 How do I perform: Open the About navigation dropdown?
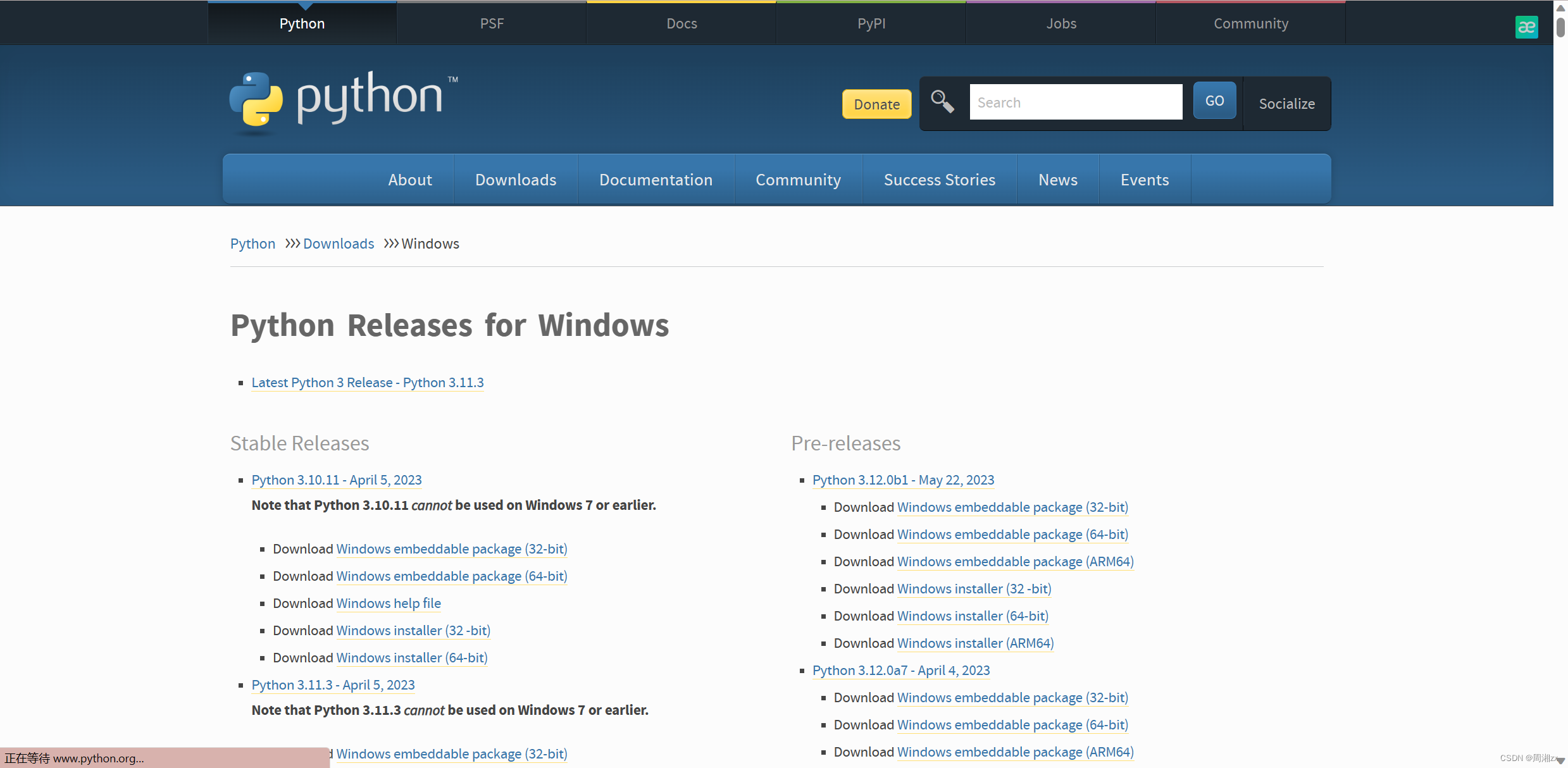click(410, 179)
